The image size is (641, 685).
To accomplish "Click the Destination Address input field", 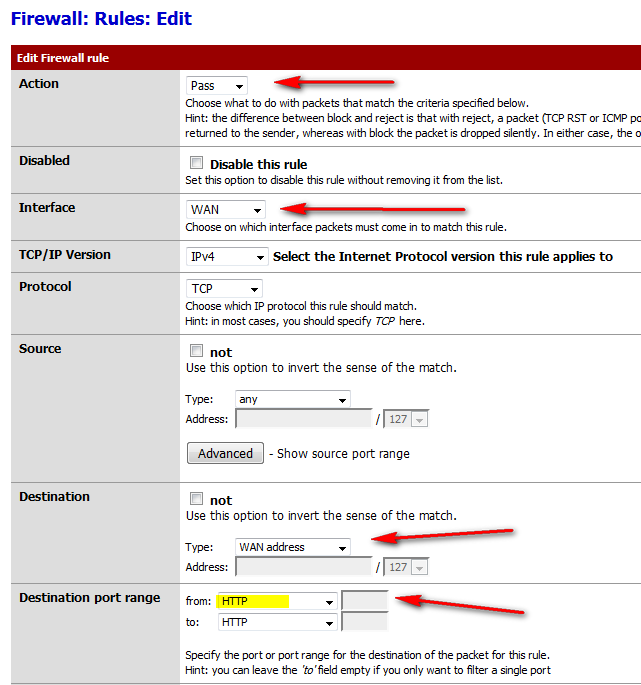I will (303, 567).
